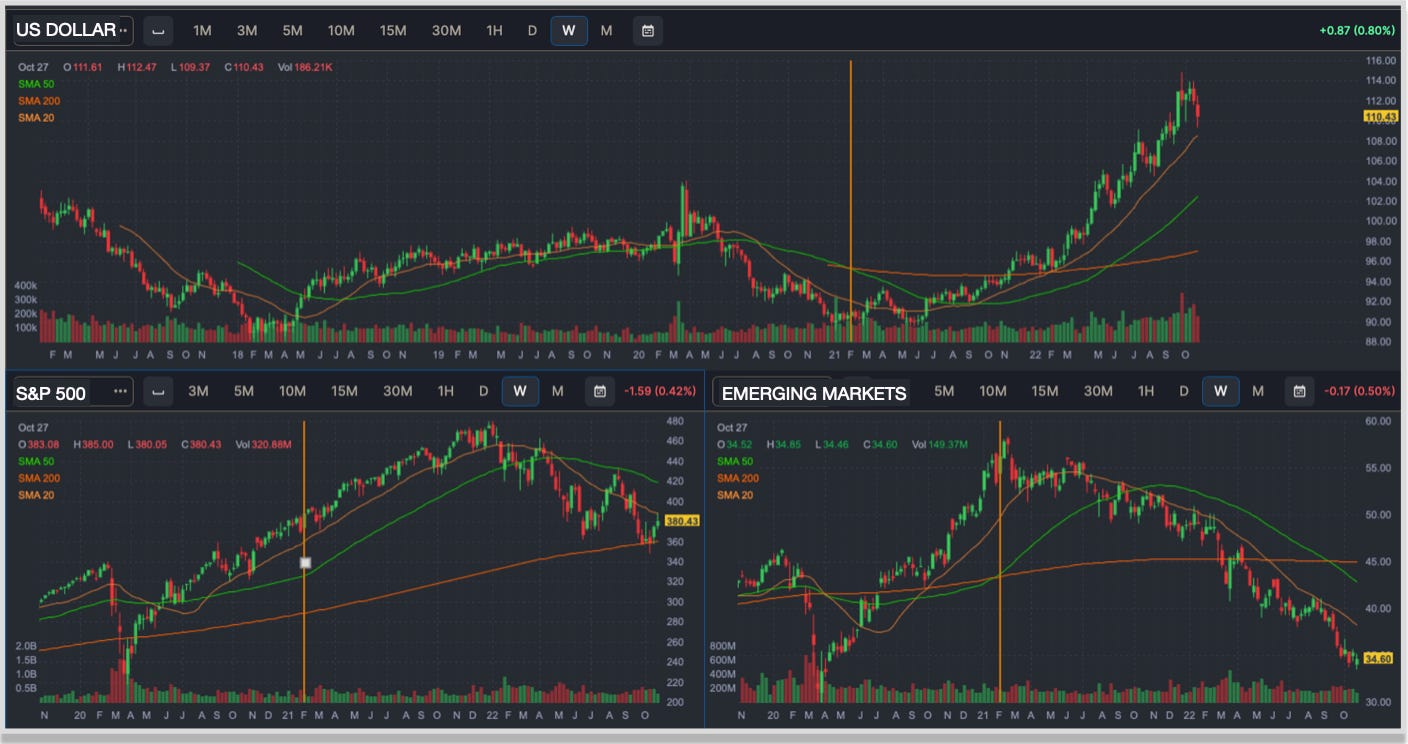Click the Oct 27 date label in US Dollar chart
1408x744 pixels.
(33, 67)
